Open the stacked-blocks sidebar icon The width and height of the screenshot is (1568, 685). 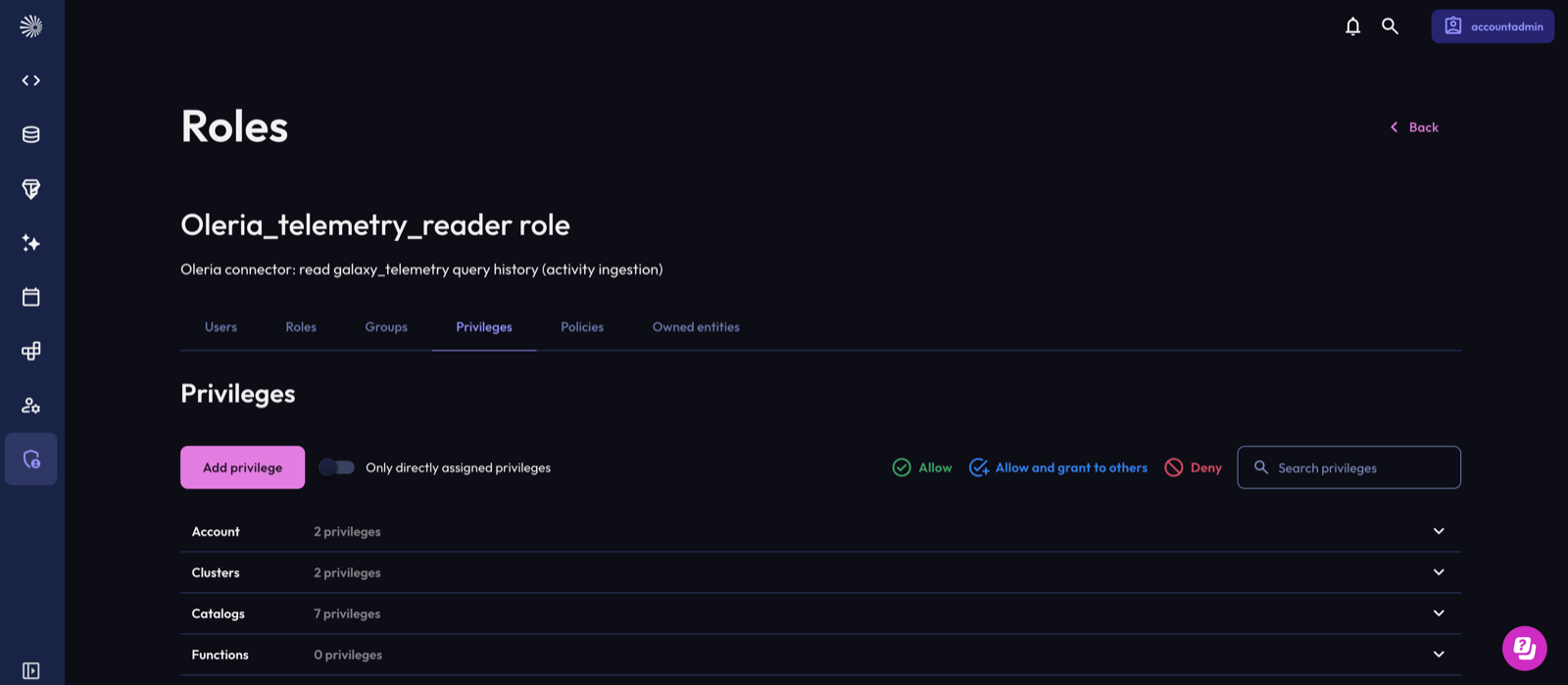pyautogui.click(x=31, y=351)
